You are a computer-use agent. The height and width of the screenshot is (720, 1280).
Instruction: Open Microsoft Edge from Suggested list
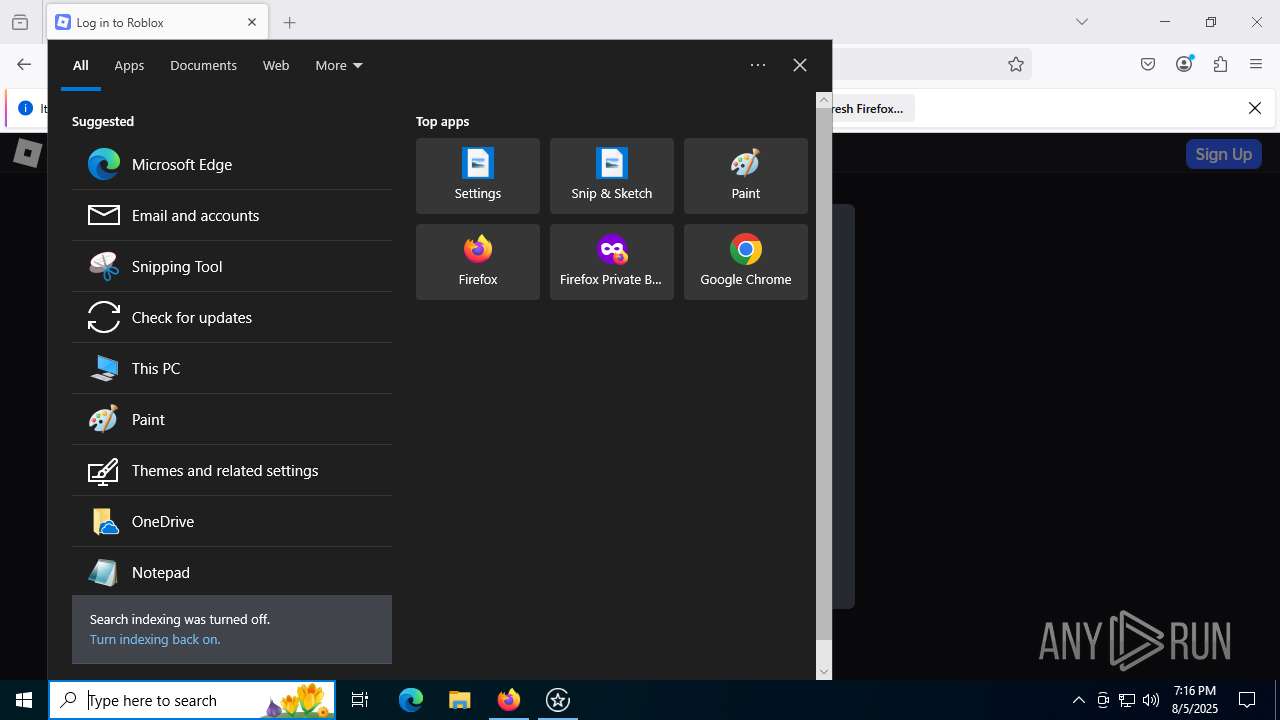(x=232, y=164)
